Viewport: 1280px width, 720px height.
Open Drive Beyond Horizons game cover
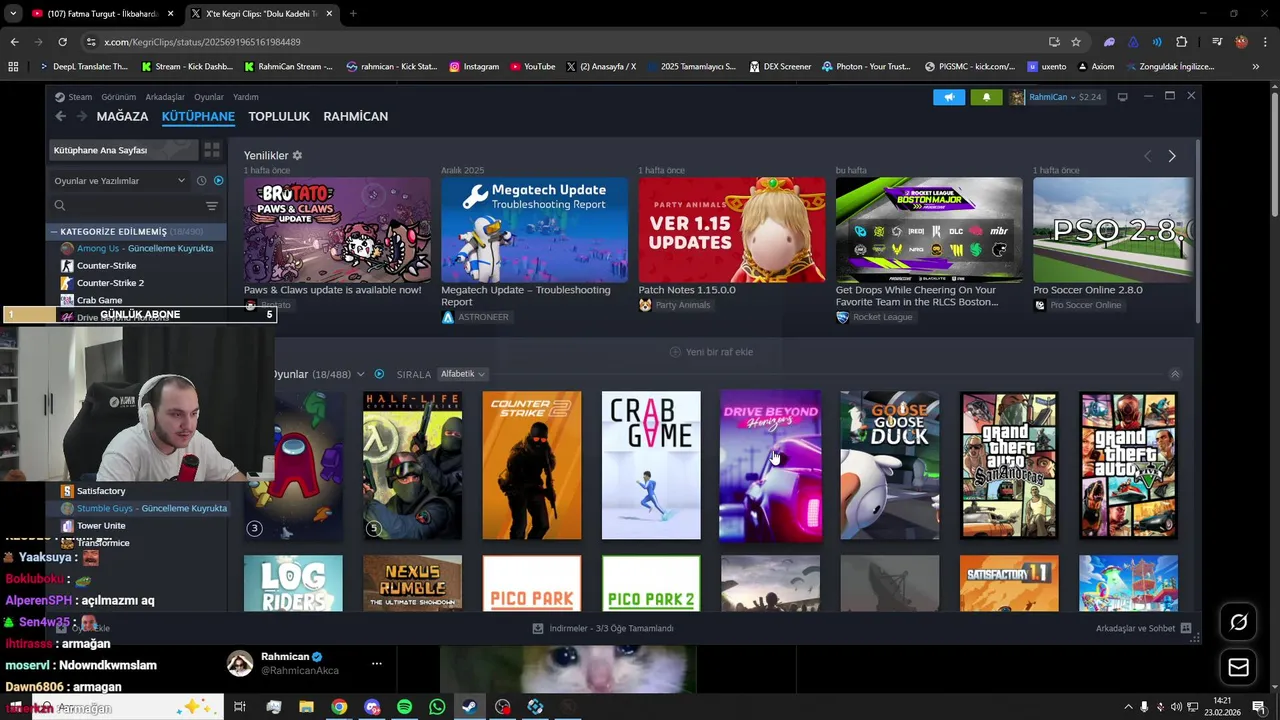(770, 465)
